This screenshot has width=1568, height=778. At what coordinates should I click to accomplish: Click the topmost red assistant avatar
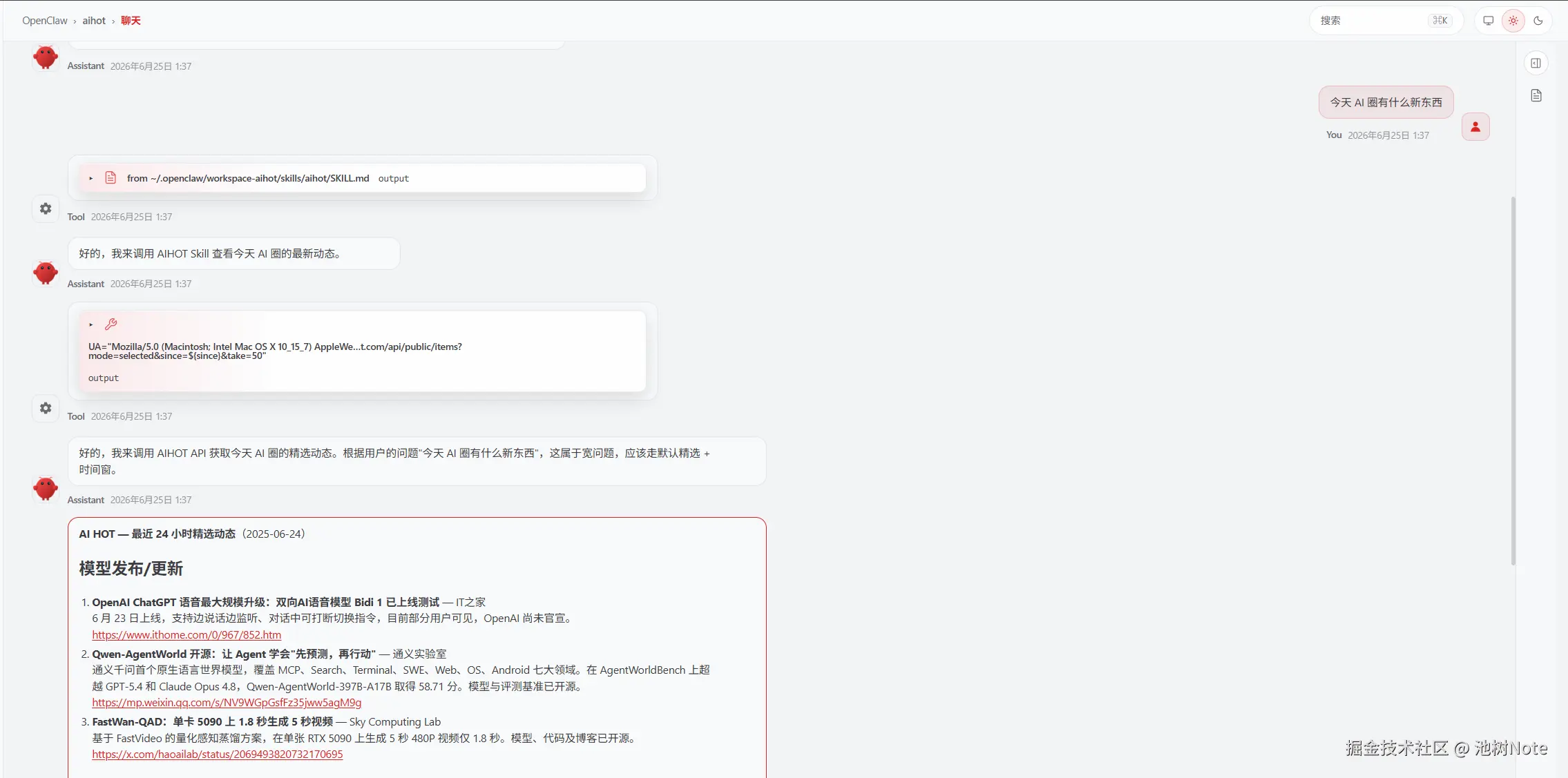pyautogui.click(x=46, y=57)
